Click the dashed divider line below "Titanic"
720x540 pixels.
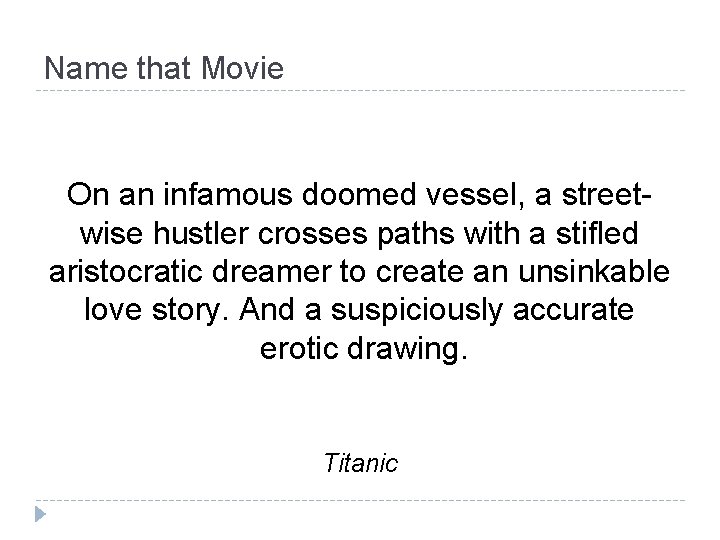pyautogui.click(x=360, y=500)
